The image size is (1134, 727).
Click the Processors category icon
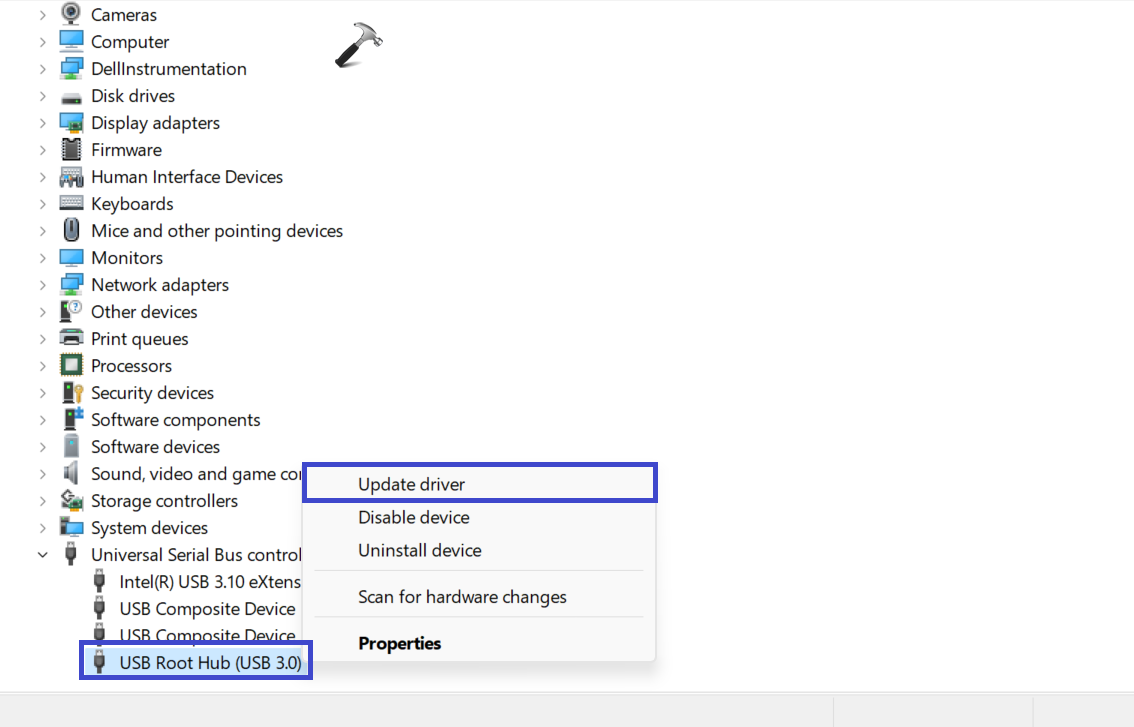pyautogui.click(x=71, y=366)
